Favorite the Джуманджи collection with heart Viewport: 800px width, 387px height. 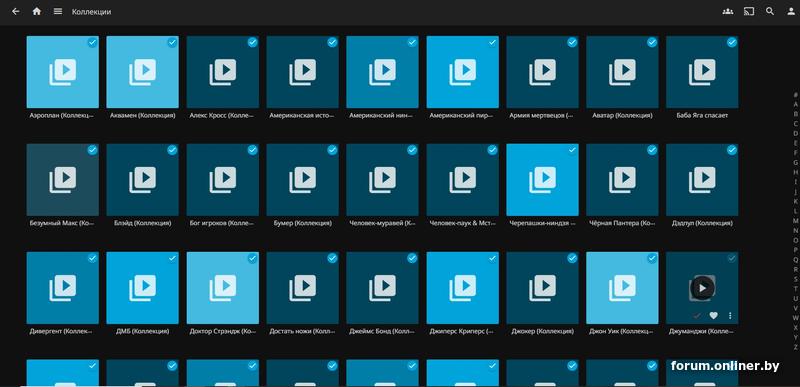click(x=713, y=316)
